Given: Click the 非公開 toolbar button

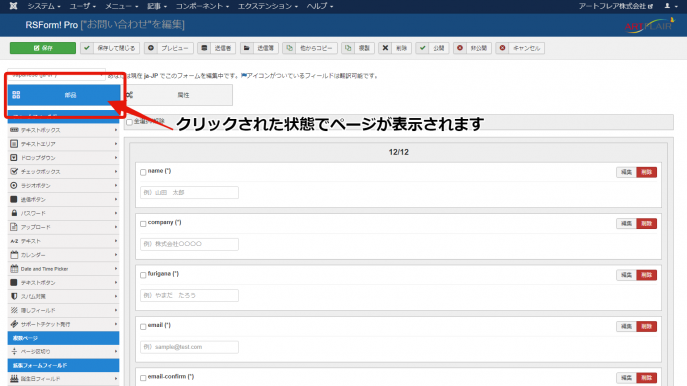Looking at the screenshot, I should 472,48.
